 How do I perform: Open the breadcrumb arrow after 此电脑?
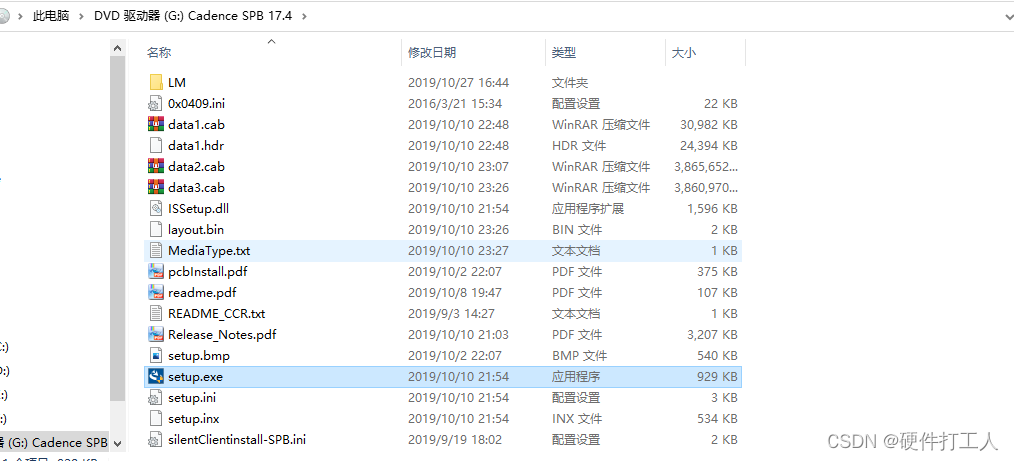(81, 16)
